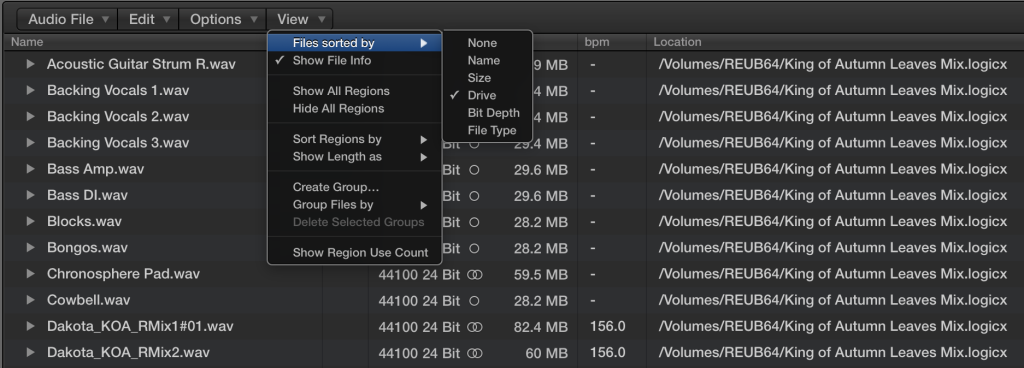This screenshot has height=368, width=1024.
Task: Expand Acoustic Guitar Strum R.wav regions
Action: [30, 64]
